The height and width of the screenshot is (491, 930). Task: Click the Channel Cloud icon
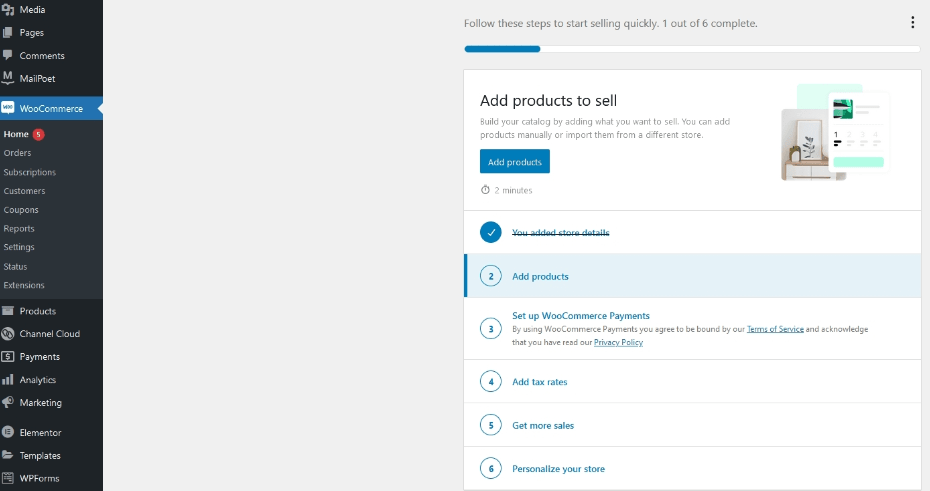point(8,334)
